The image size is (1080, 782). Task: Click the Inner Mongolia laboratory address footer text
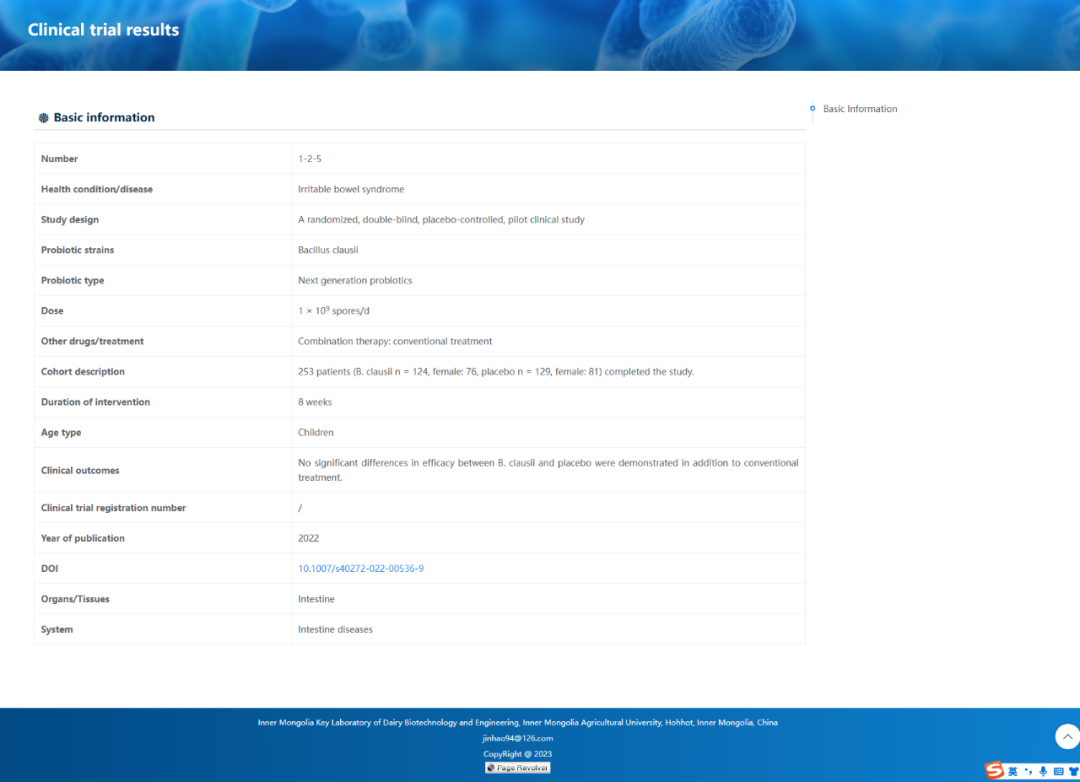point(518,722)
